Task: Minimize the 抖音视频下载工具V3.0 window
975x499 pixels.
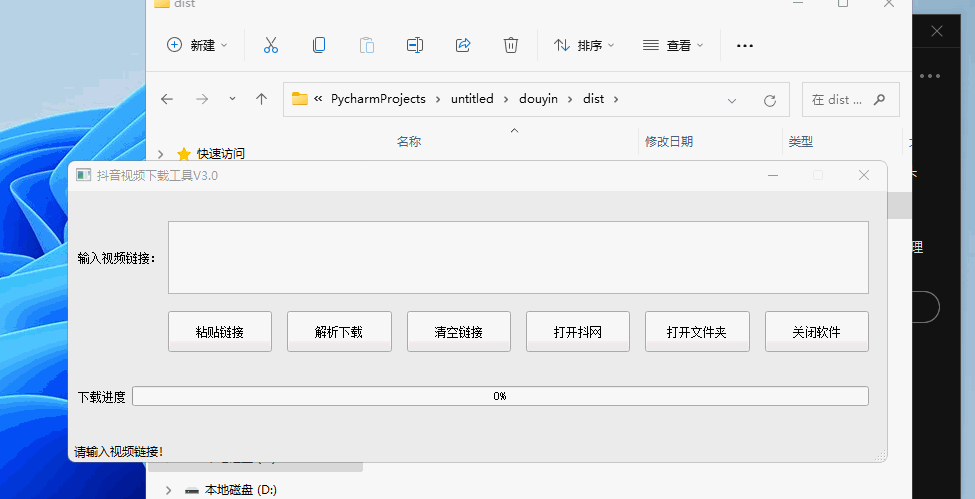Action: (x=773, y=175)
